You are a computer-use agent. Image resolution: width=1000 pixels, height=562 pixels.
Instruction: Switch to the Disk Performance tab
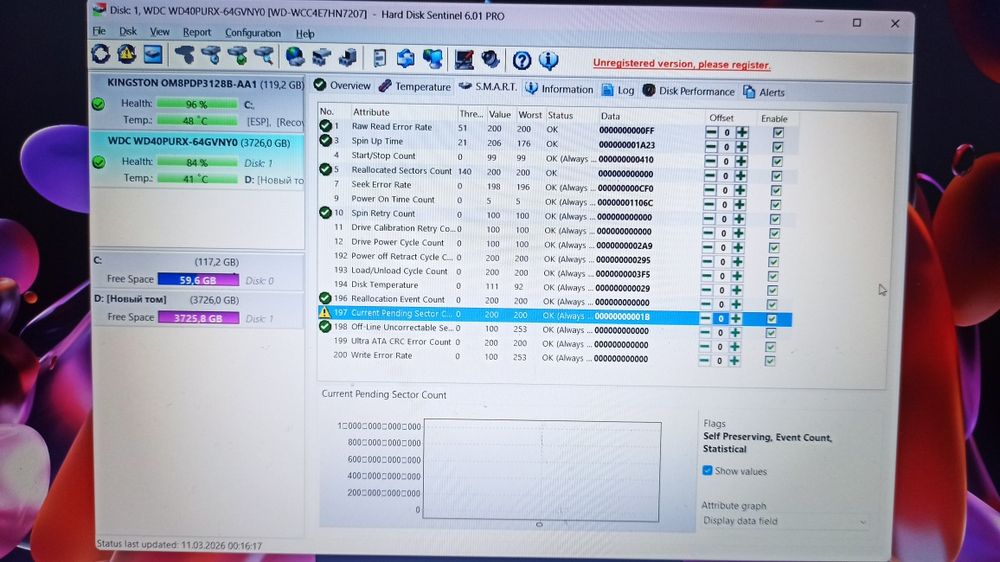(689, 91)
